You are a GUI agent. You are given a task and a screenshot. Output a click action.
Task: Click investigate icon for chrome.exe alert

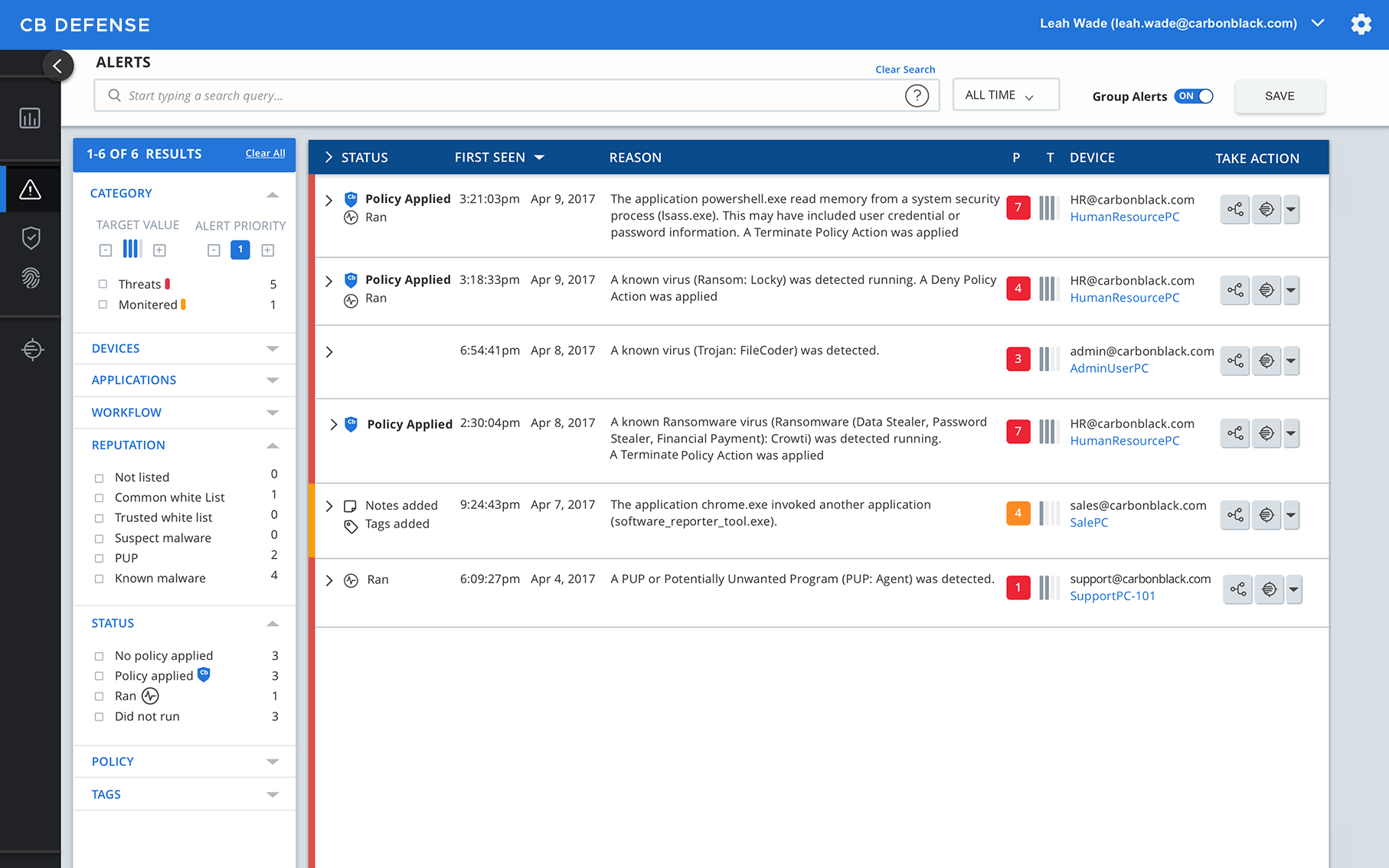[1266, 515]
